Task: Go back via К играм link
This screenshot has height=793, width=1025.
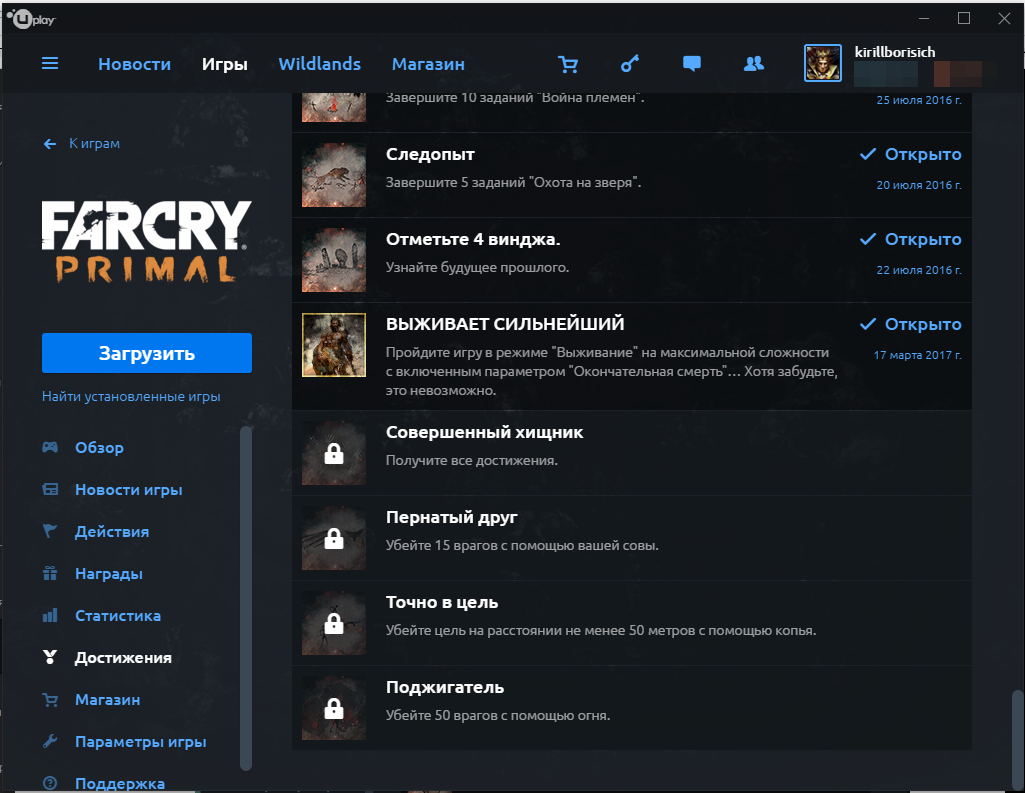Action: (x=95, y=144)
